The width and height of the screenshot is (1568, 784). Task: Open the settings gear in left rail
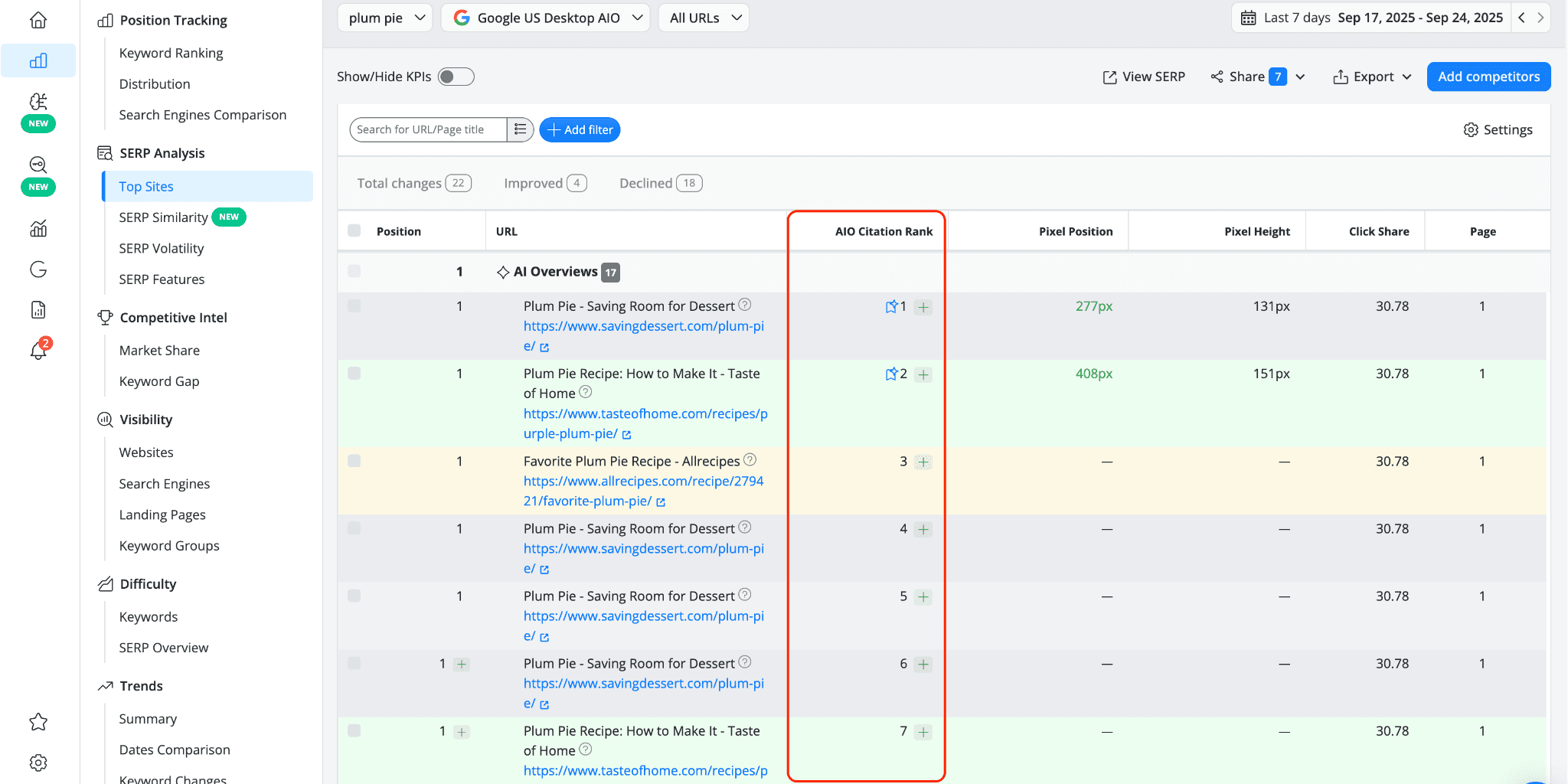tap(38, 763)
